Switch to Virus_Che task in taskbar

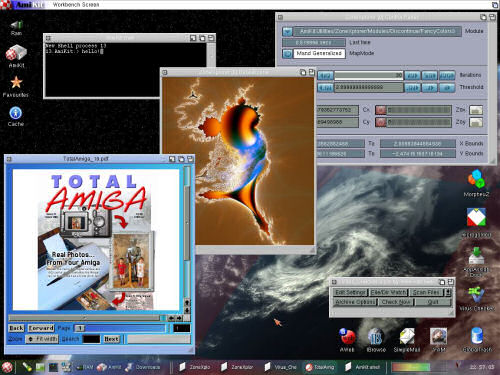280,367
